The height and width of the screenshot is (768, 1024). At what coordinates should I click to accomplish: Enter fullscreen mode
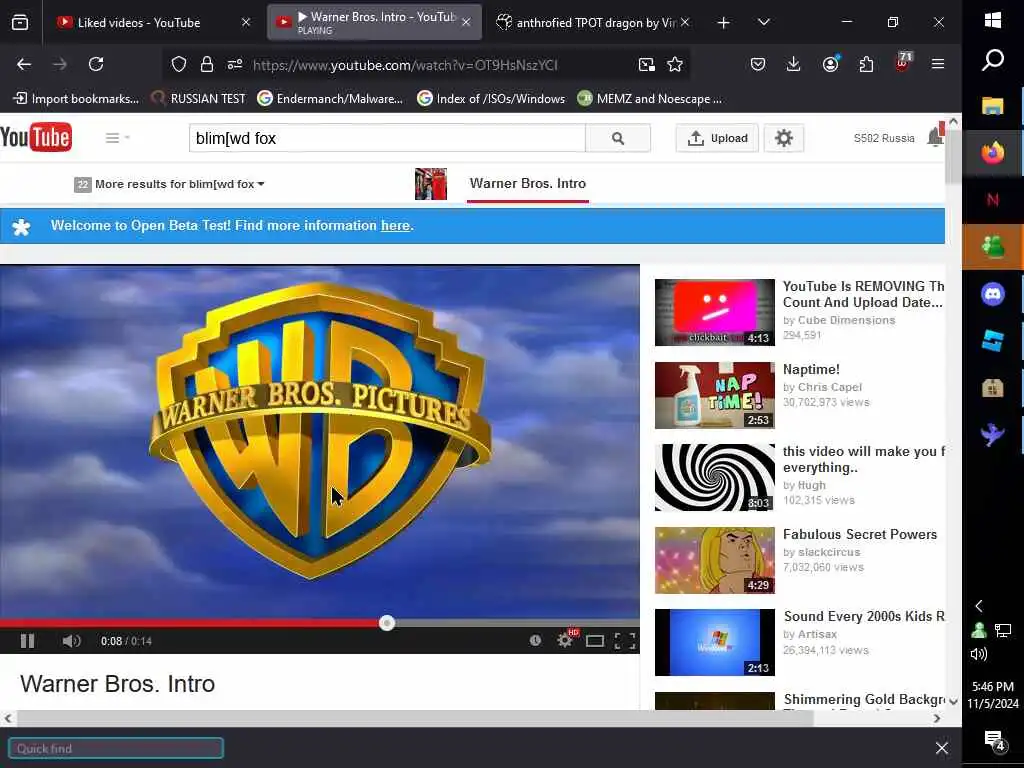625,641
